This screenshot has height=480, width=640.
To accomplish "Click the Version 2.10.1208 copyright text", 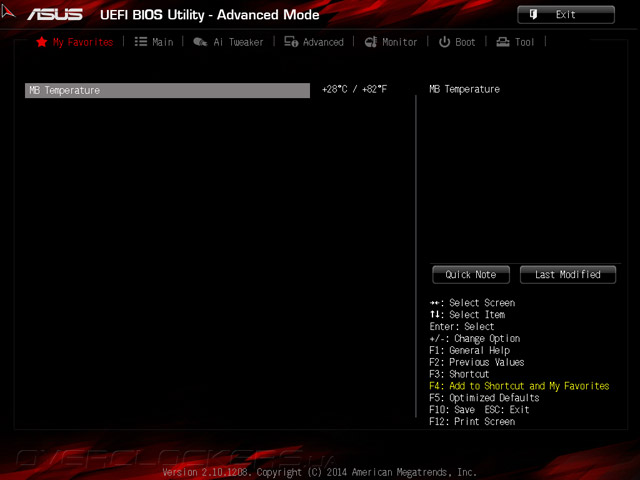I will click(x=320, y=472).
